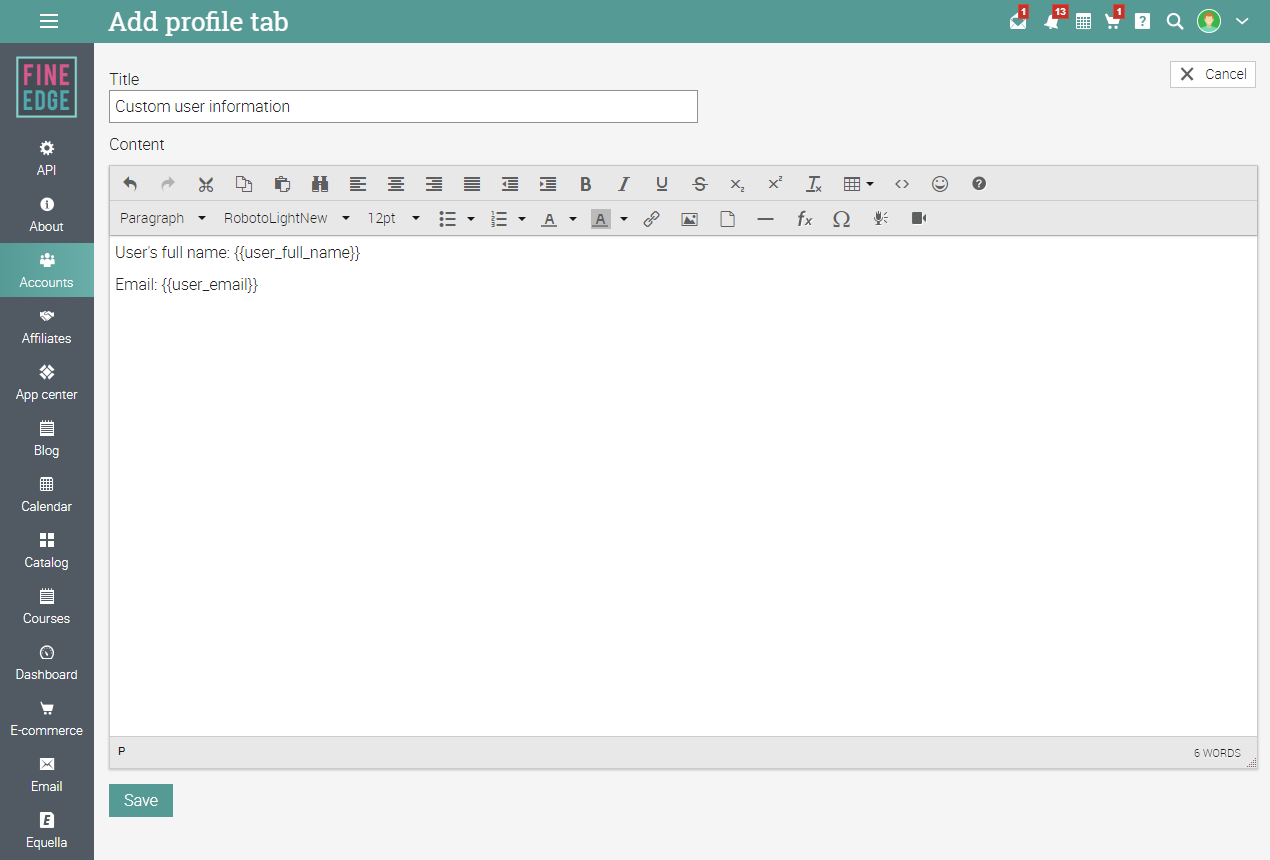Toggle strikethrough formatting
1270x860 pixels.
(700, 184)
